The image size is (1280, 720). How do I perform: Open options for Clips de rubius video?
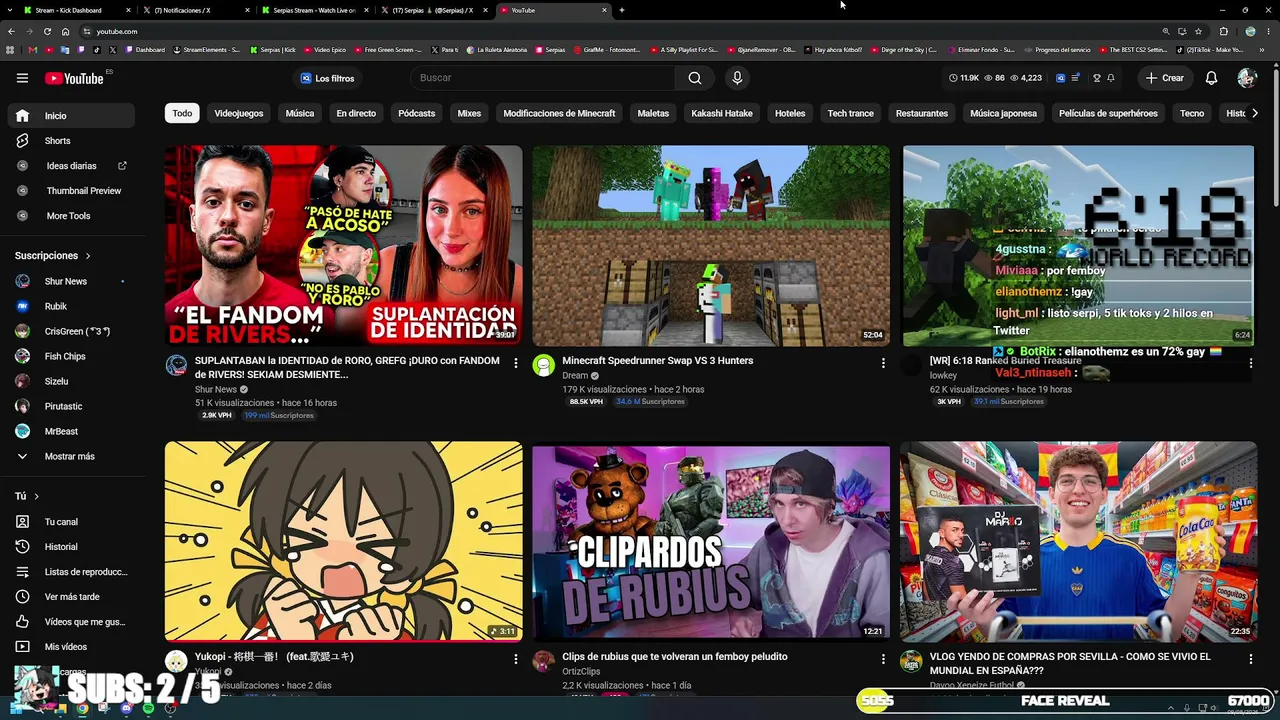point(883,659)
